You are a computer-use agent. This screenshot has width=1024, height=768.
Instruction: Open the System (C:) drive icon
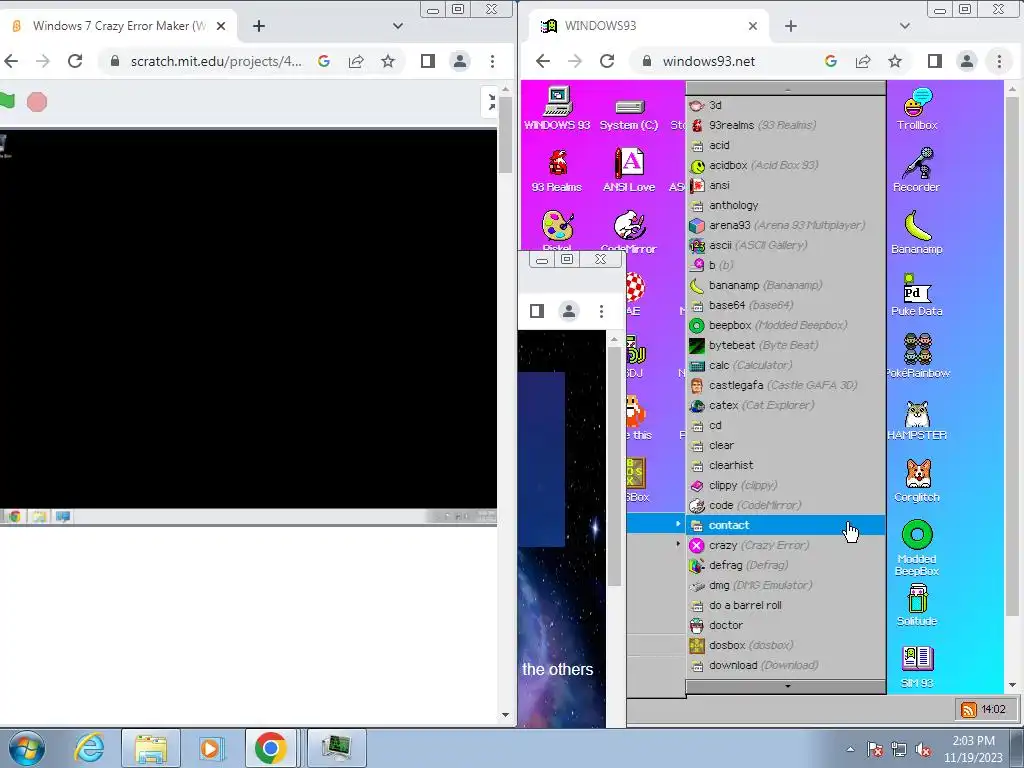[x=629, y=115]
